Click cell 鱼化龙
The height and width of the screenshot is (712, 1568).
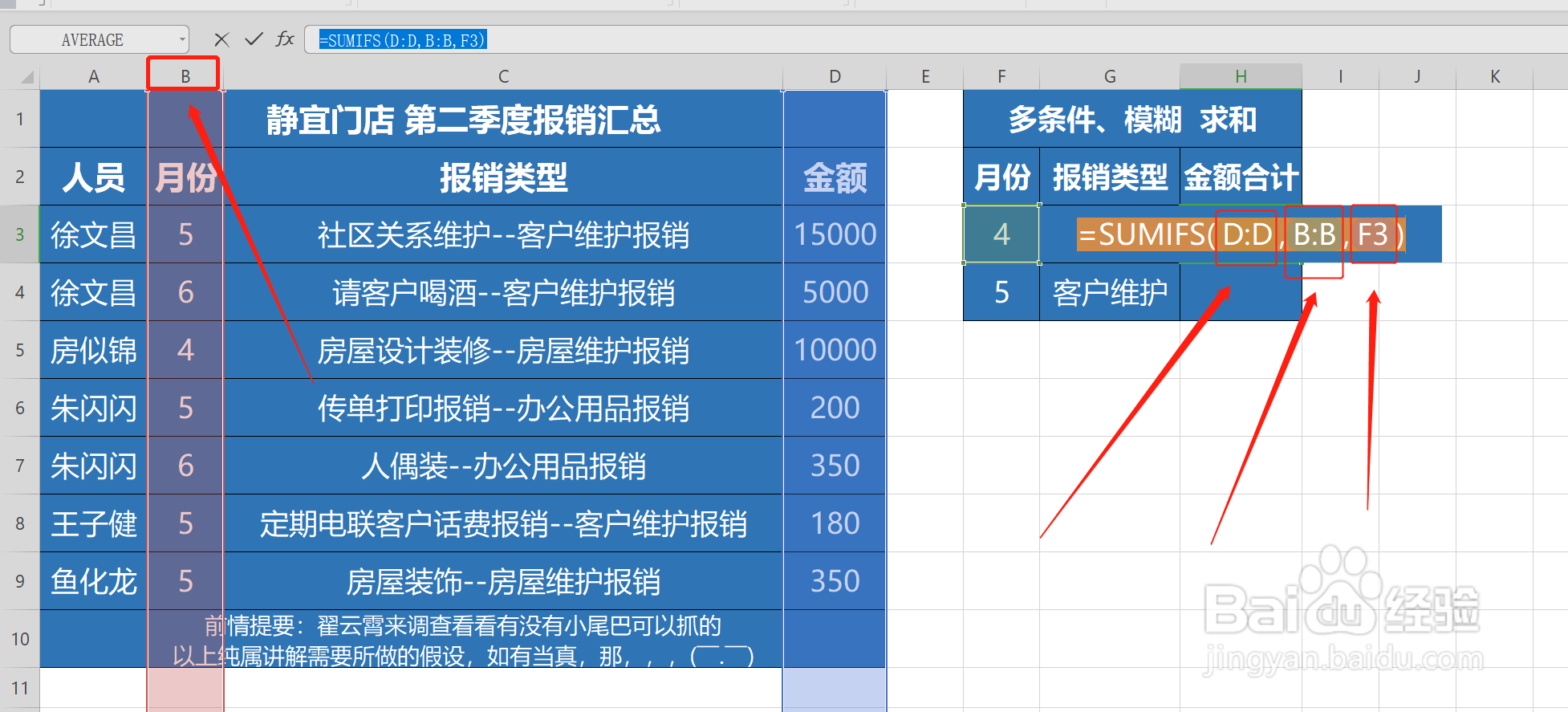tap(94, 581)
